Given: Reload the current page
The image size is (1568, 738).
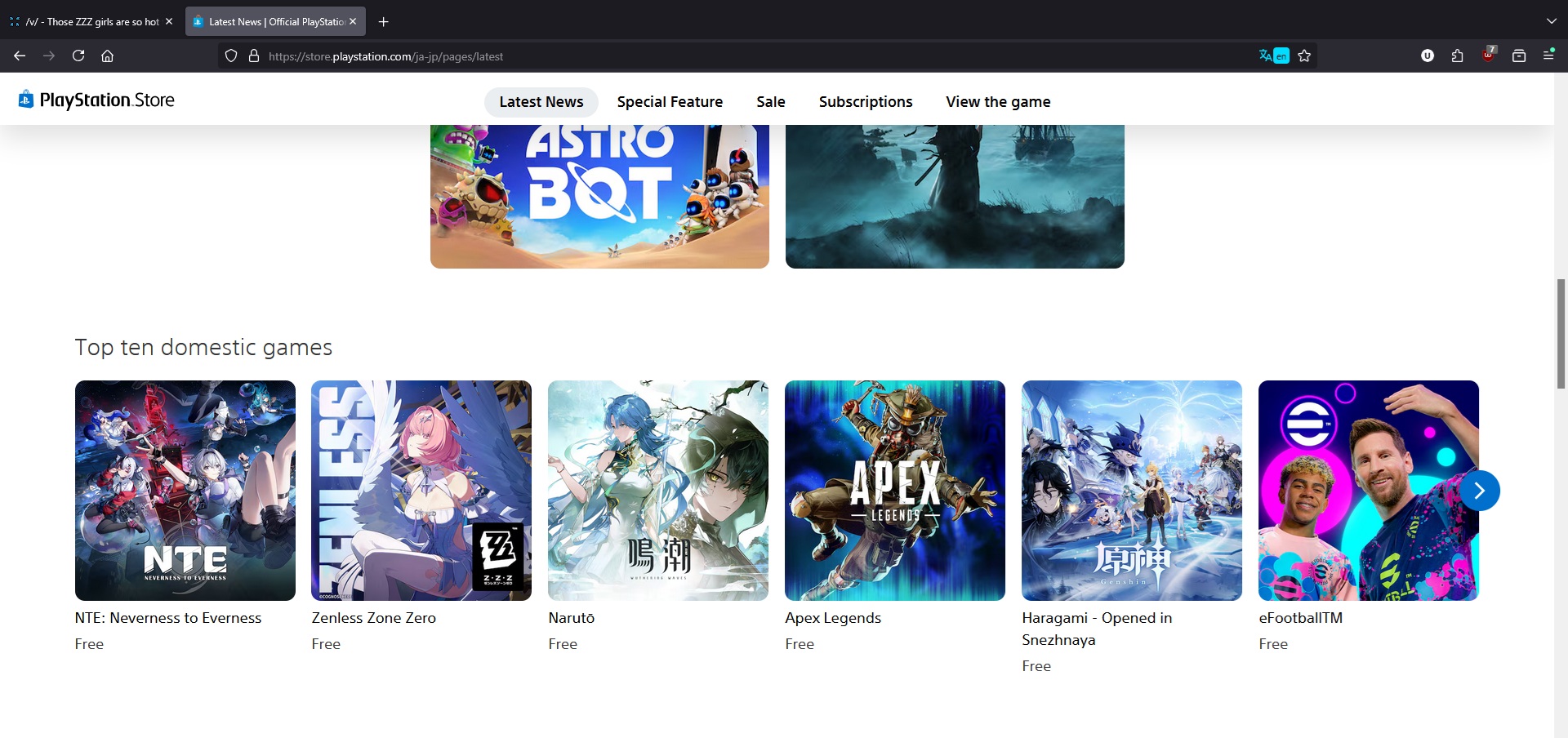Looking at the screenshot, I should [78, 56].
